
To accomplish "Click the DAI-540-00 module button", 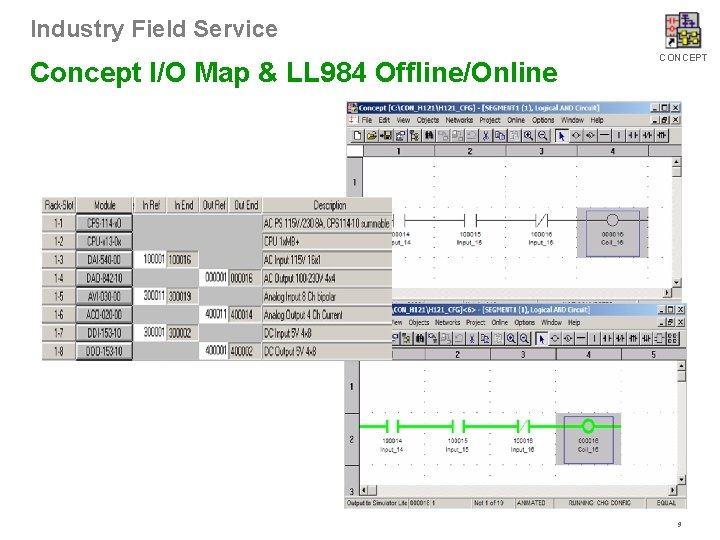I will tap(104, 260).
